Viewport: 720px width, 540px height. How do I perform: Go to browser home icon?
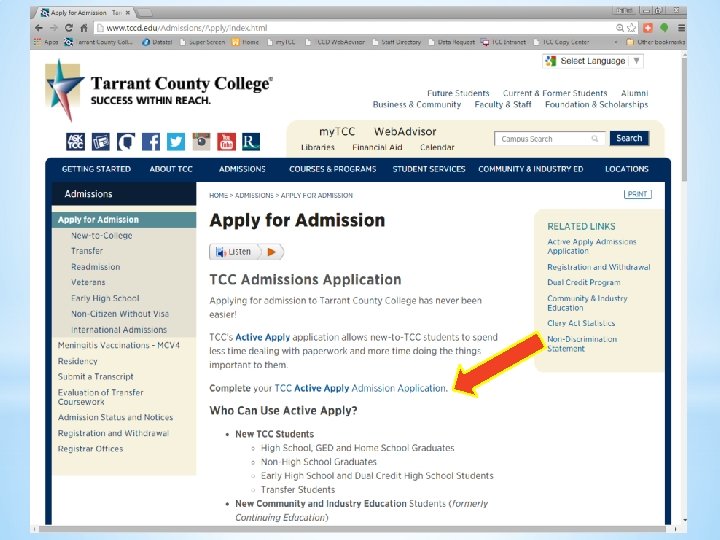(84, 28)
